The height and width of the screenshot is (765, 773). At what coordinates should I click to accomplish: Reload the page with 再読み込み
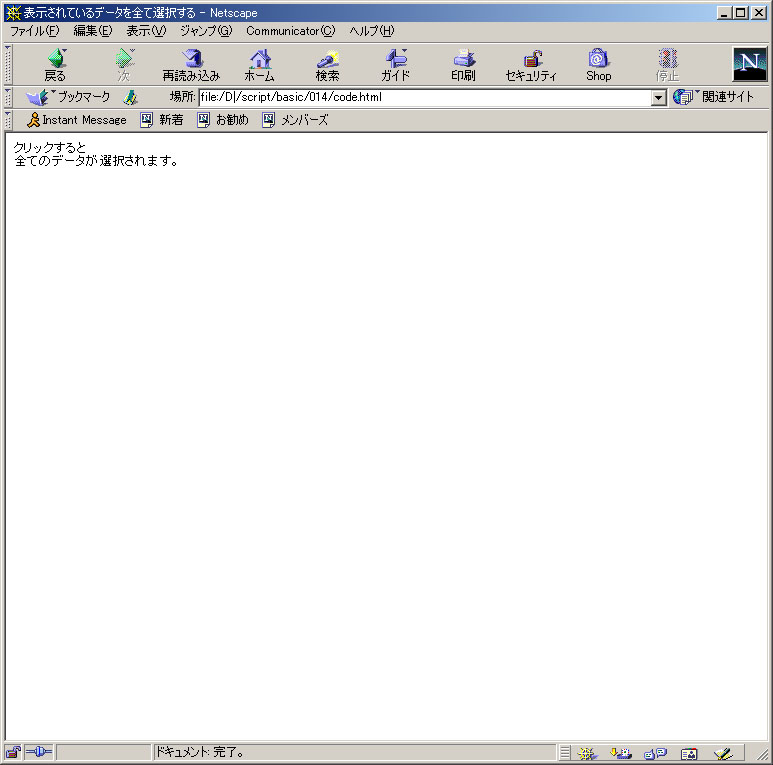[191, 65]
